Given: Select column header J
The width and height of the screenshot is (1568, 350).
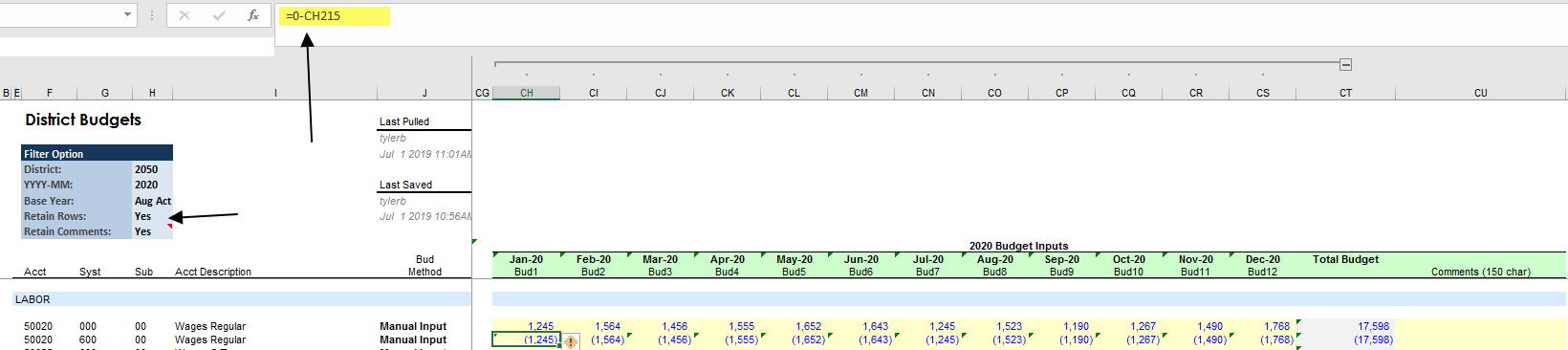Looking at the screenshot, I should click(425, 93).
